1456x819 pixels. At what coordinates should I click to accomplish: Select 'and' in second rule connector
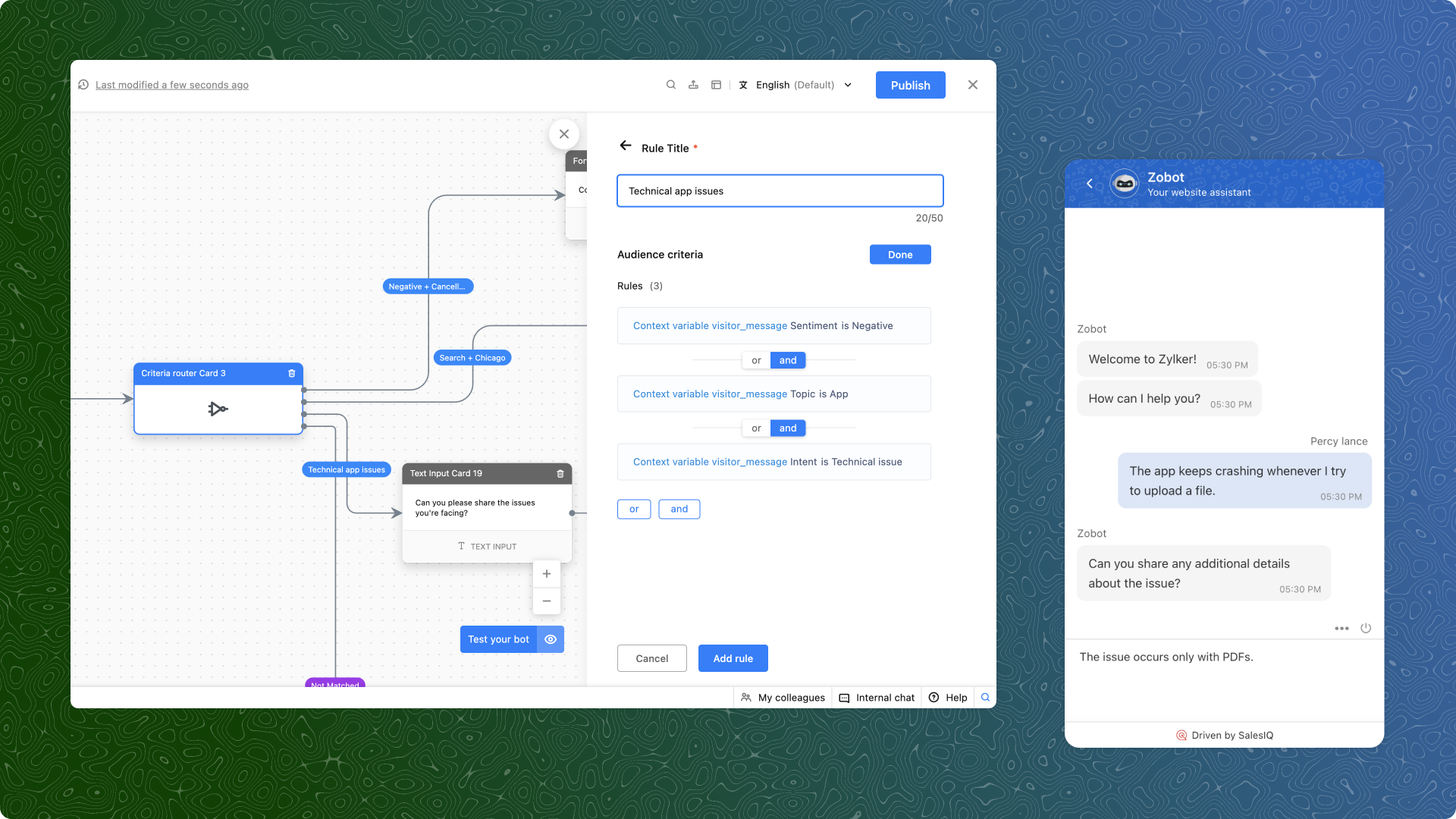(x=788, y=428)
